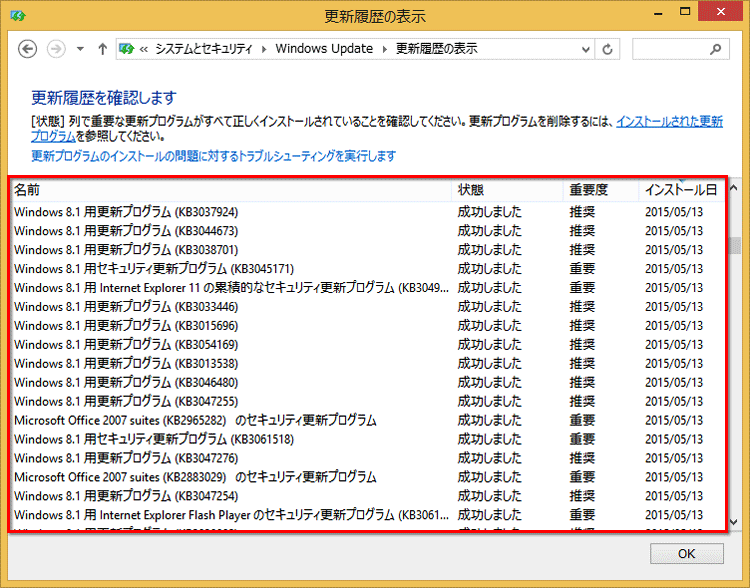Expand the システムとセキュリティ breadcrumb chevron

pyautogui.click(x=264, y=49)
